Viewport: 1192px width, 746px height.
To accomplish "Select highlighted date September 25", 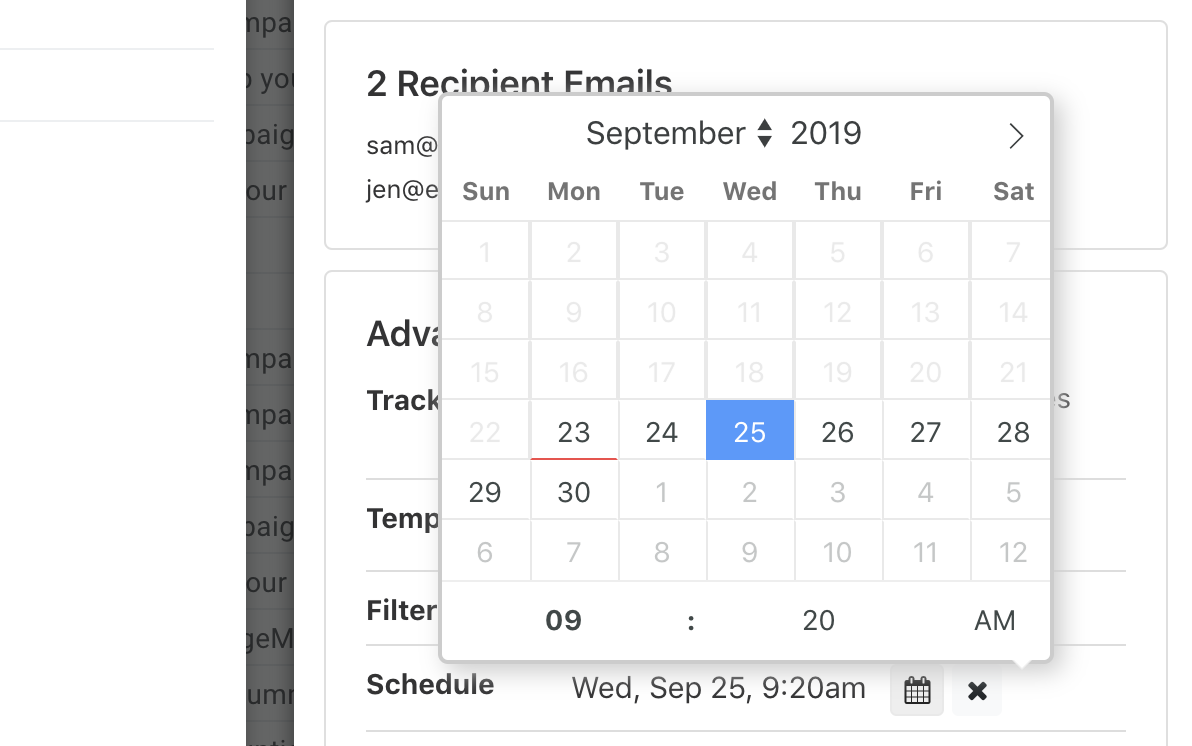I will (x=750, y=432).
